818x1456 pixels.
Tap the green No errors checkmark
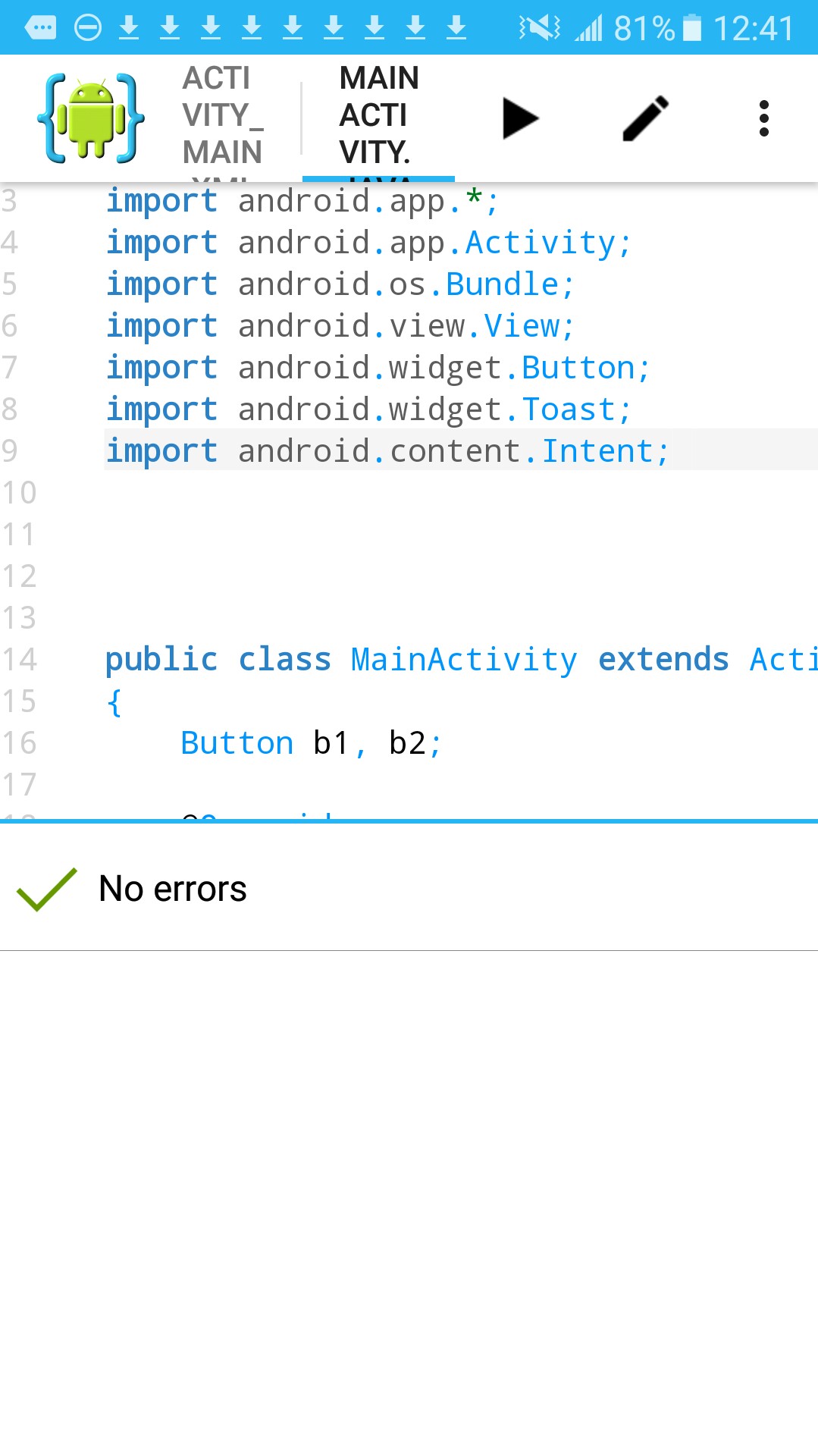pyautogui.click(x=47, y=889)
